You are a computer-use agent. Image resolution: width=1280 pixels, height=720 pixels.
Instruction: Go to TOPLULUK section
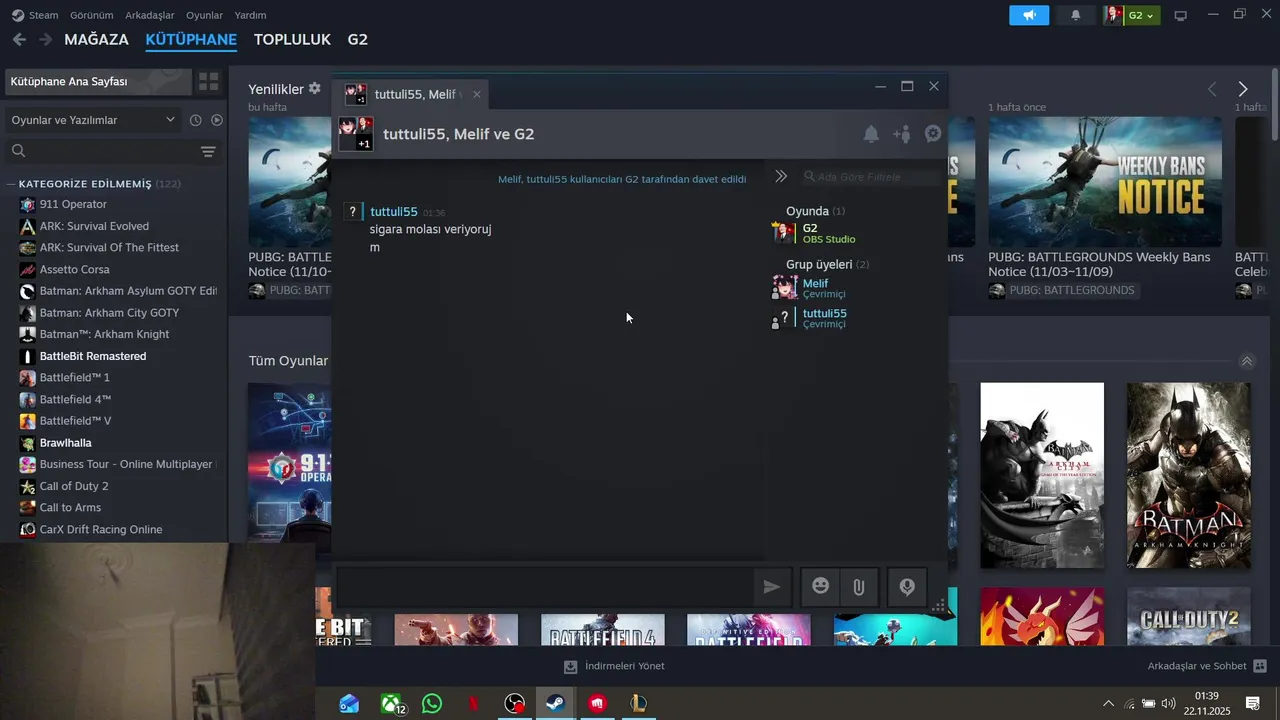click(292, 40)
